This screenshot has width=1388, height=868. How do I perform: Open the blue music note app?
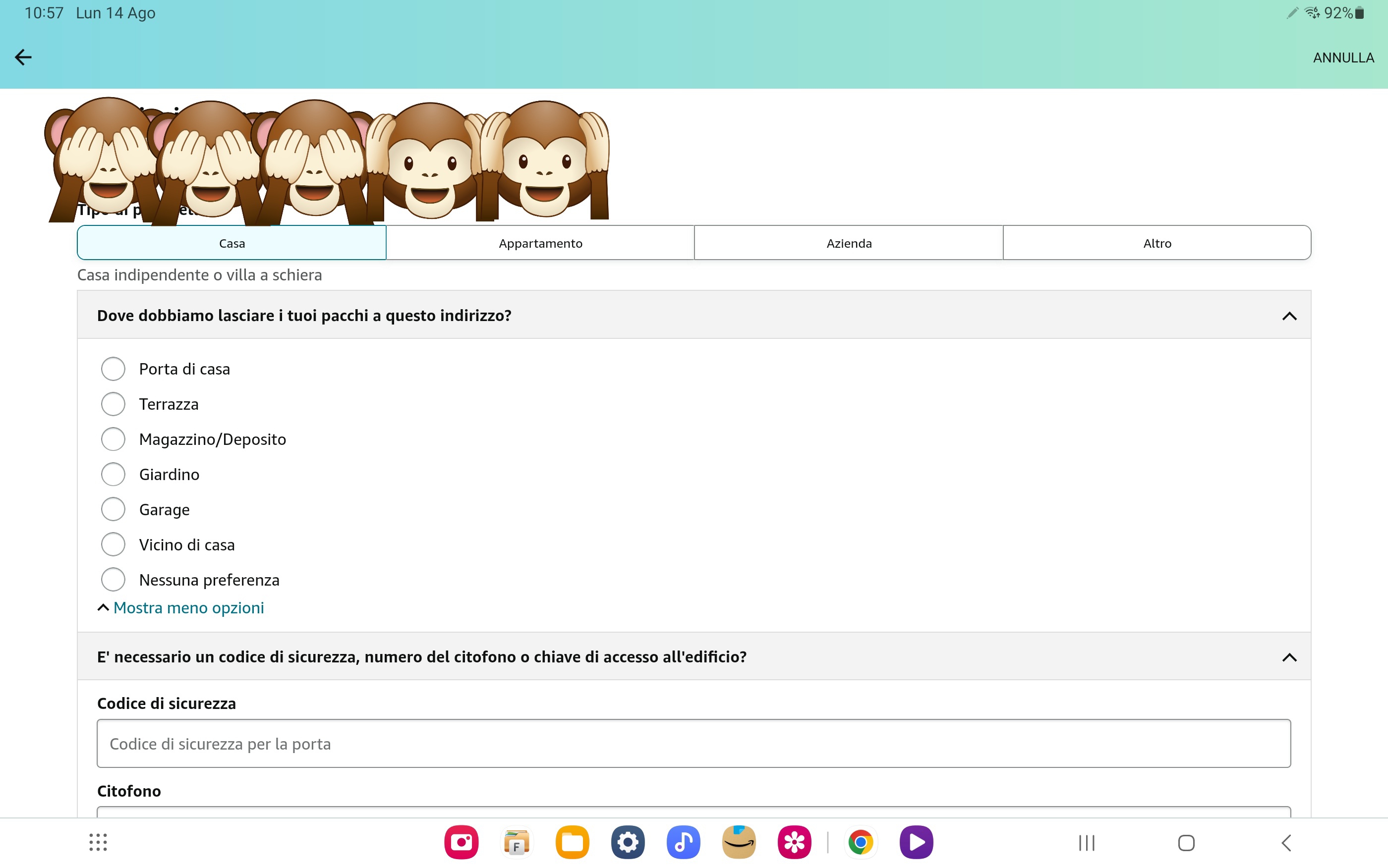[683, 842]
